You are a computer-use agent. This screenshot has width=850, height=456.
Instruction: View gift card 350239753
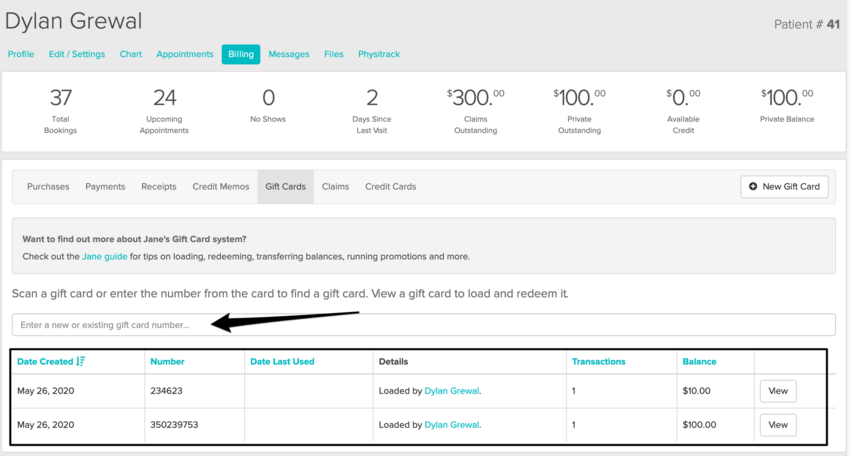pos(777,425)
